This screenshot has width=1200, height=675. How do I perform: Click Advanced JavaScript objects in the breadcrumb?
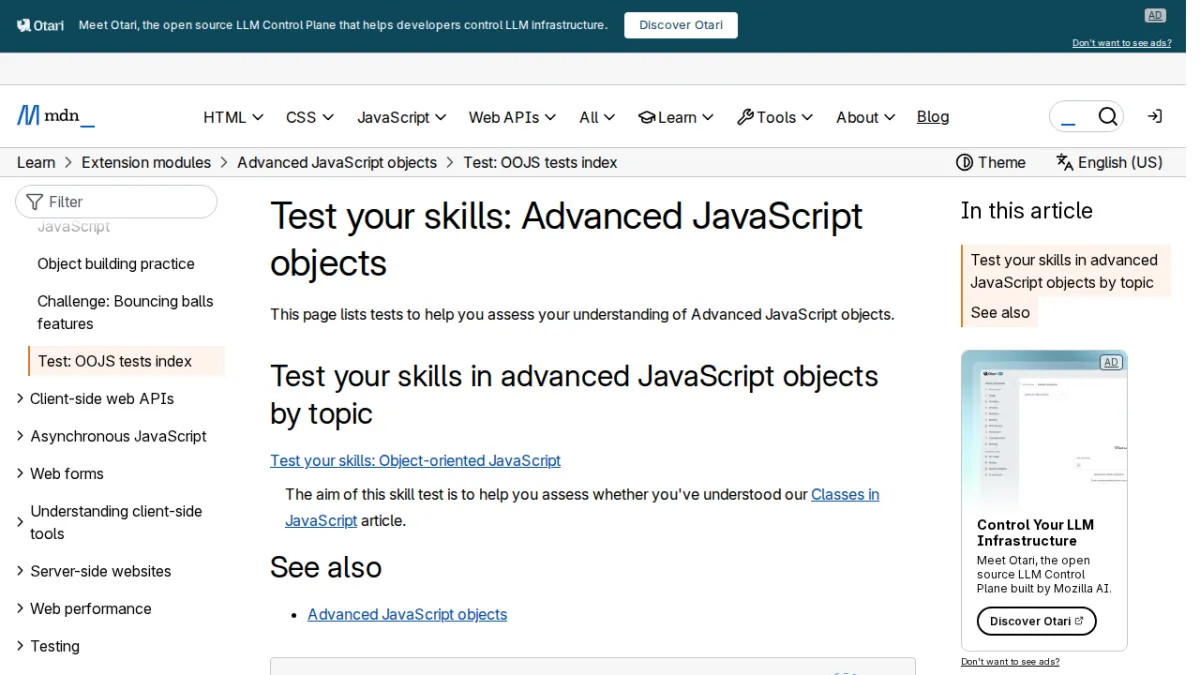(x=337, y=162)
